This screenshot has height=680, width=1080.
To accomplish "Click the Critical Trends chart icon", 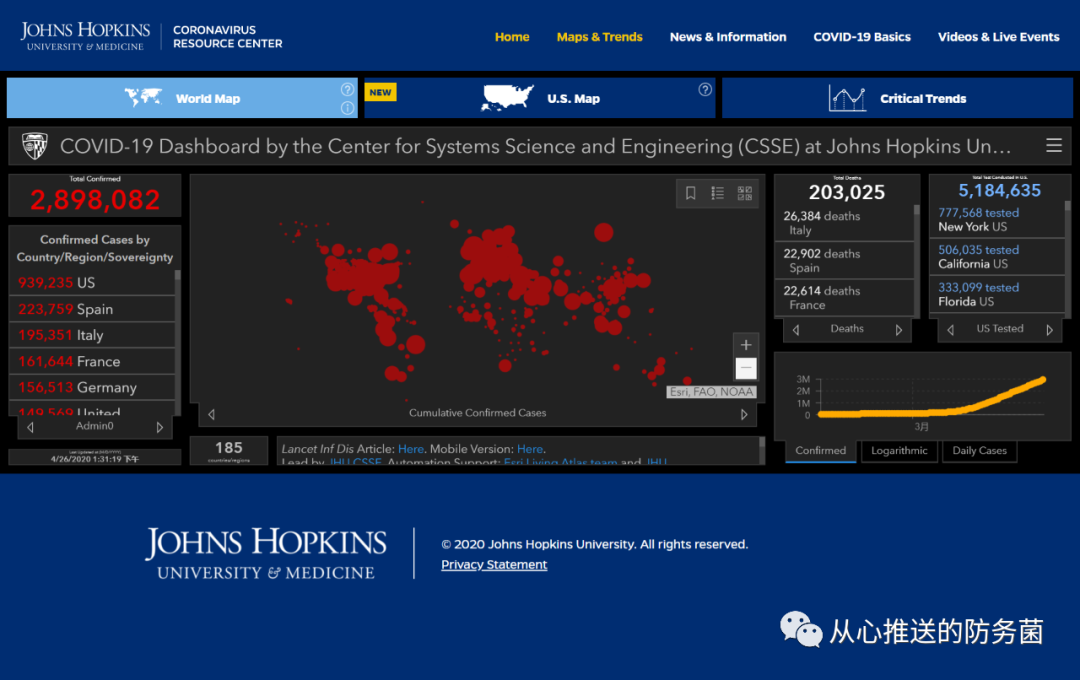I will [847, 99].
